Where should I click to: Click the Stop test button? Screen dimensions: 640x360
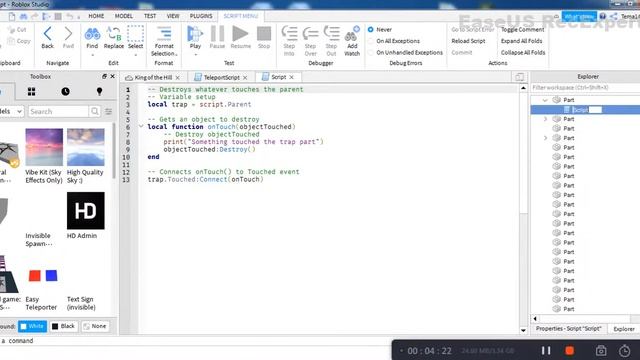coord(264,33)
